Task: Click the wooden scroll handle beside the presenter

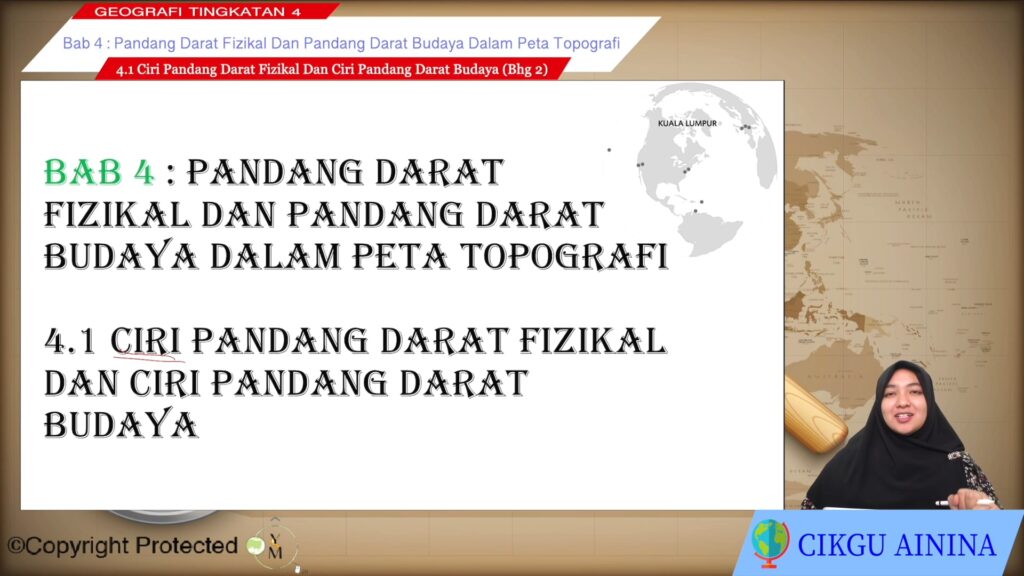Action: coord(814,411)
